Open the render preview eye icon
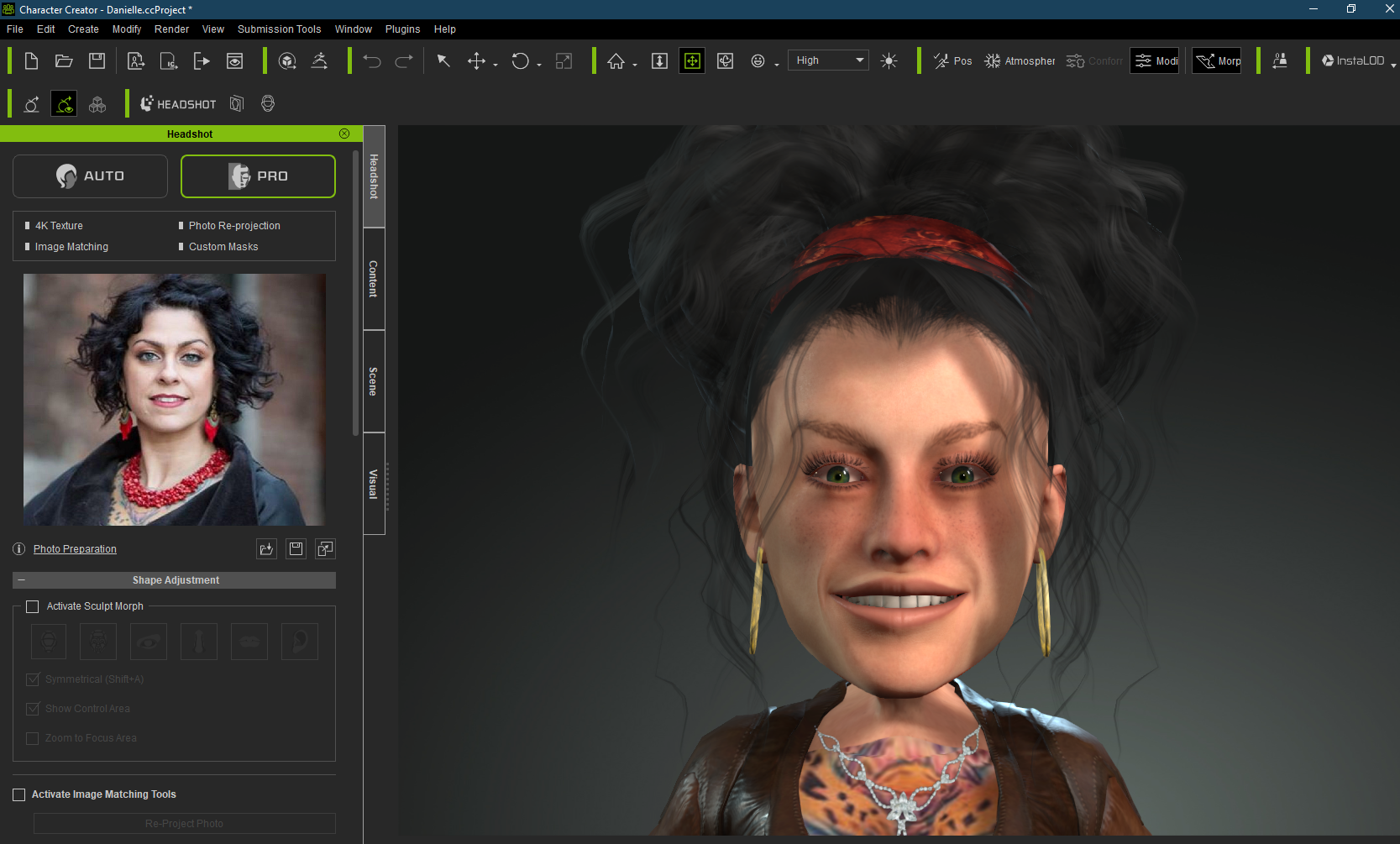This screenshot has width=1400, height=844. point(235,60)
